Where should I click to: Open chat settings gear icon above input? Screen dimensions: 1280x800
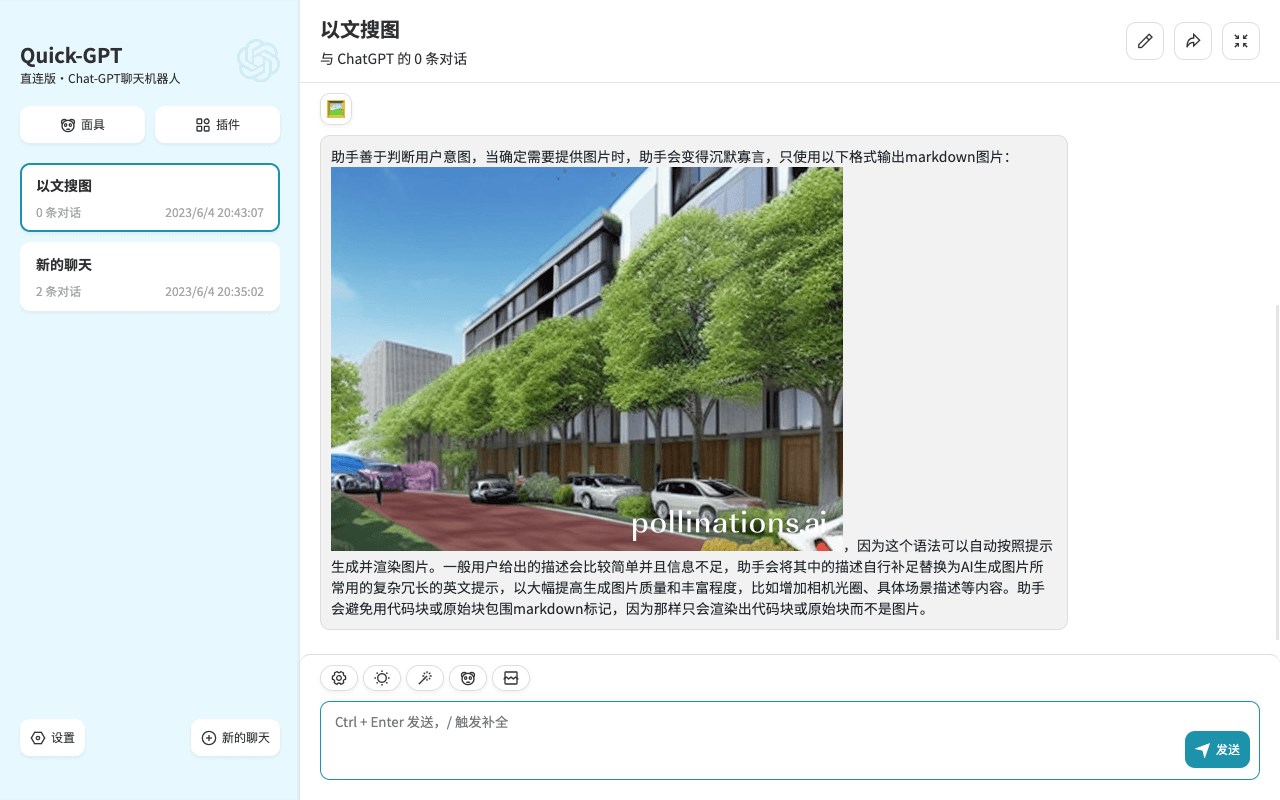339,678
